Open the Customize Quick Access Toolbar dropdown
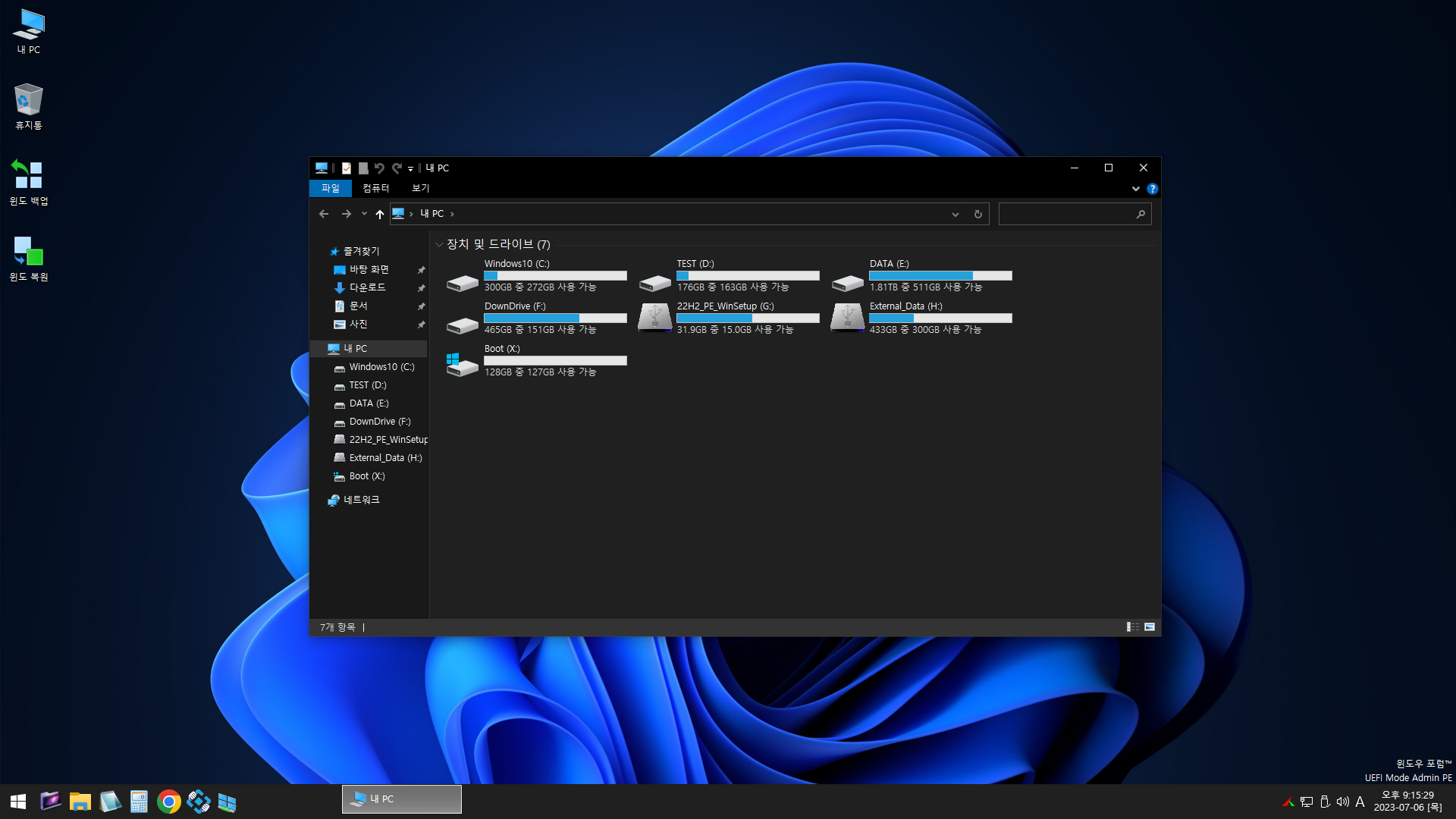 tap(410, 169)
